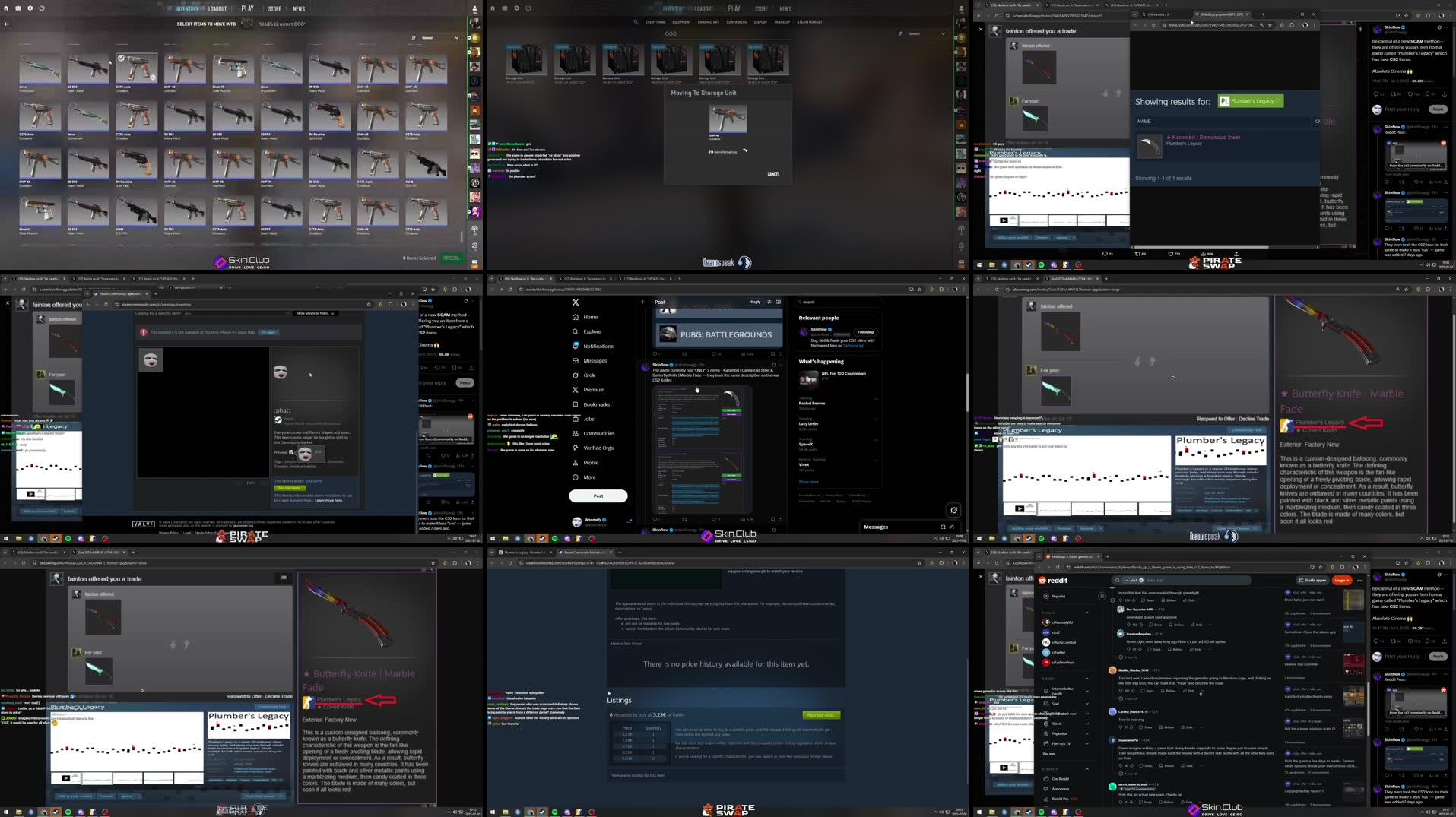Open Start menu under X Post window
The image size is (1456, 817).
tap(492, 538)
